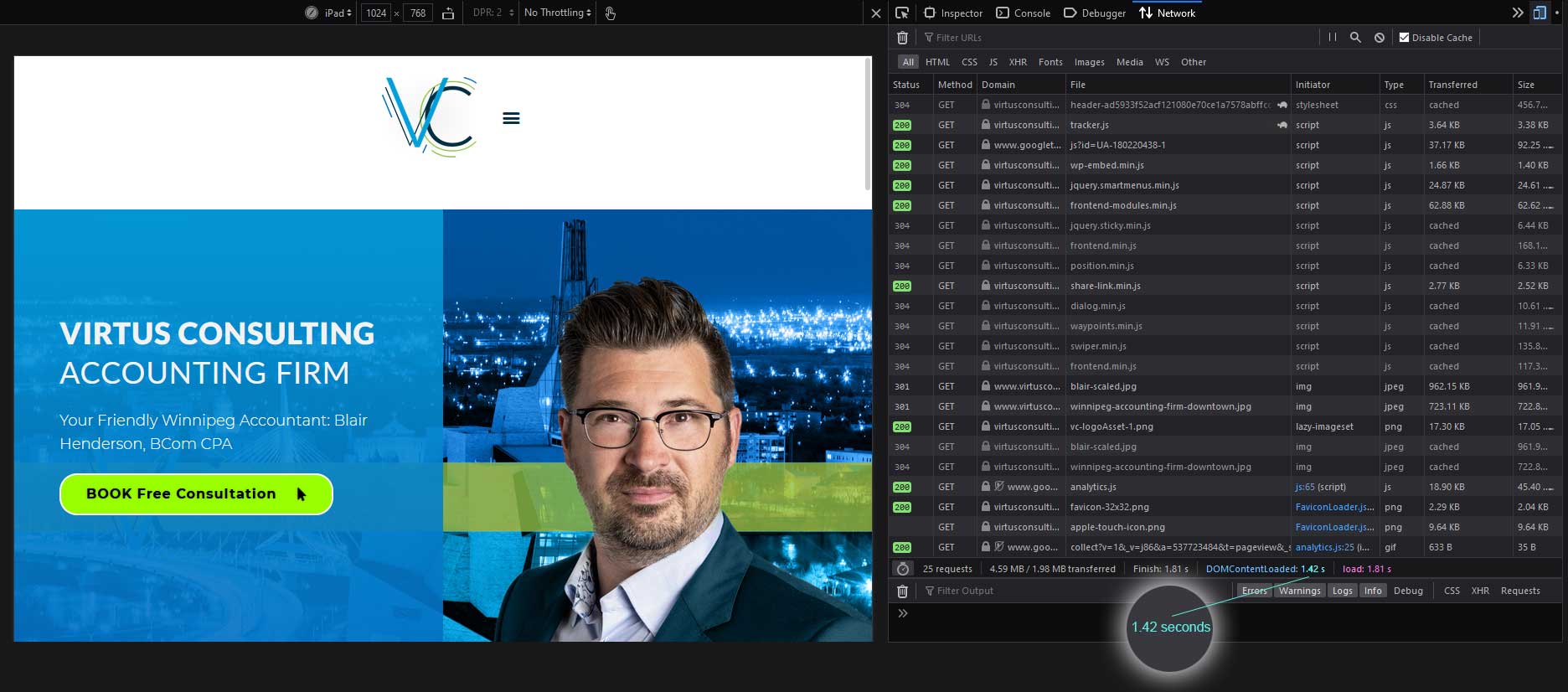Toggle touch simulation hand icon
This screenshot has height=692, width=1568.
tap(611, 13)
